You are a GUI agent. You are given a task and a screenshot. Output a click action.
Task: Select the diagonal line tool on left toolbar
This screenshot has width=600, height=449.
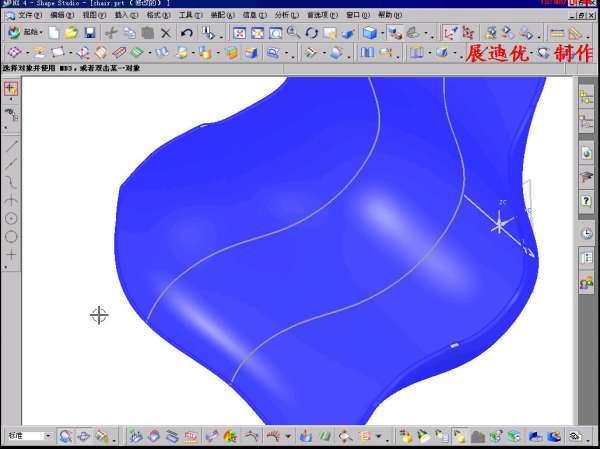[x=11, y=146]
